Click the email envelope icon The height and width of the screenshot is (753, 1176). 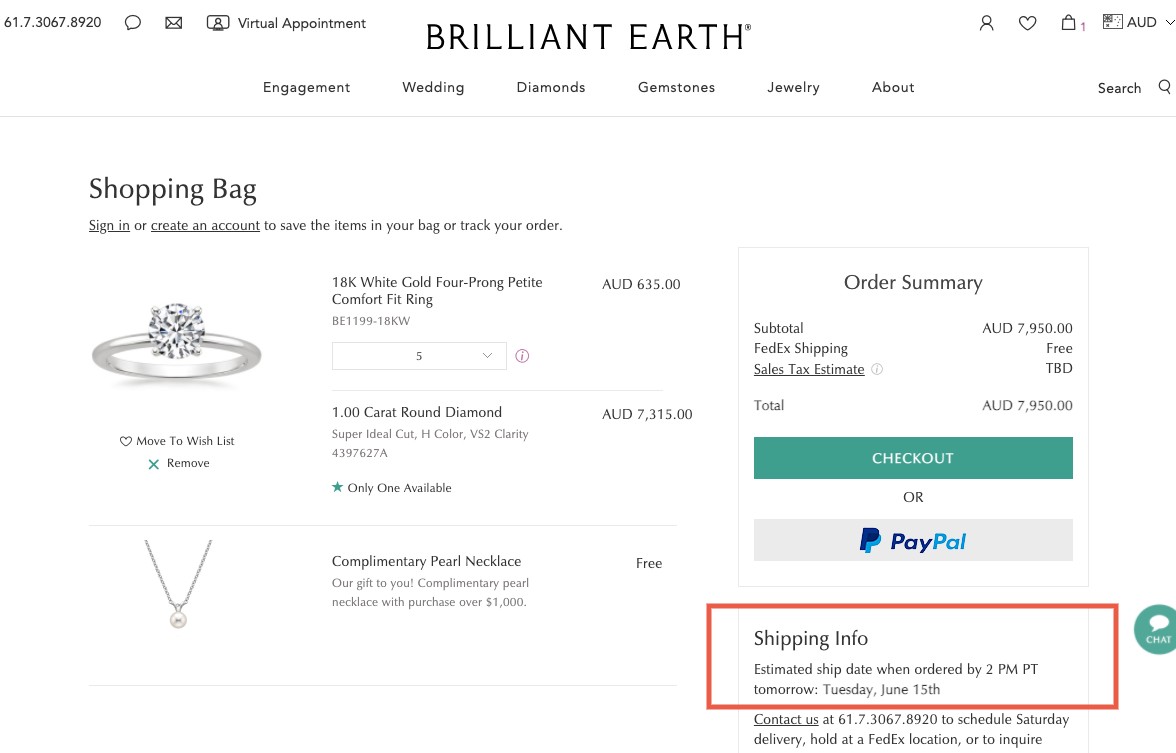pyautogui.click(x=174, y=21)
